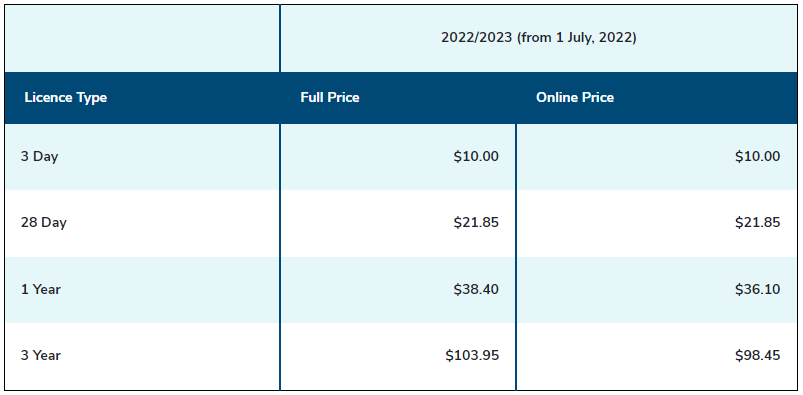Click the 28 Day online price $21.85
This screenshot has height=395, width=803.
[757, 223]
